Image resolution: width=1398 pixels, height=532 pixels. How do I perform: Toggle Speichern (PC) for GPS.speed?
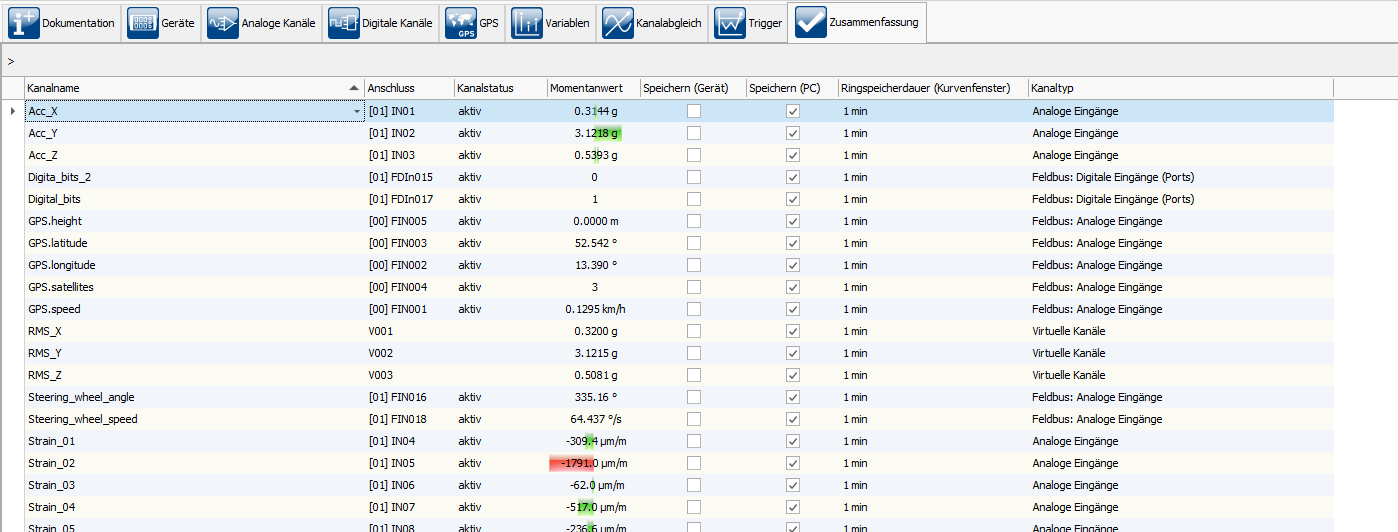[x=793, y=309]
